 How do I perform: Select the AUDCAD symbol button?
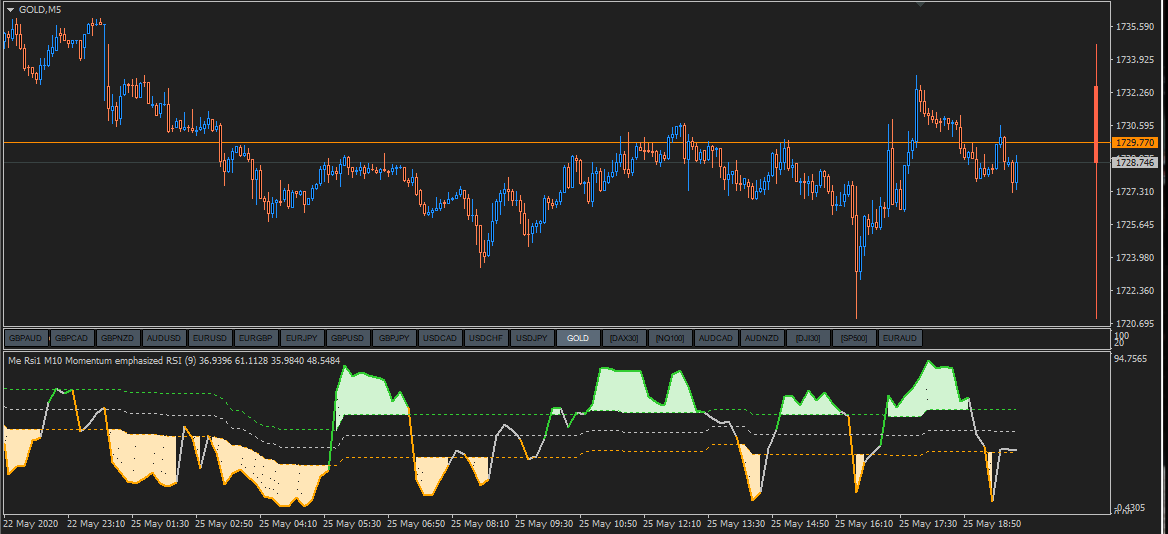pyautogui.click(x=716, y=338)
